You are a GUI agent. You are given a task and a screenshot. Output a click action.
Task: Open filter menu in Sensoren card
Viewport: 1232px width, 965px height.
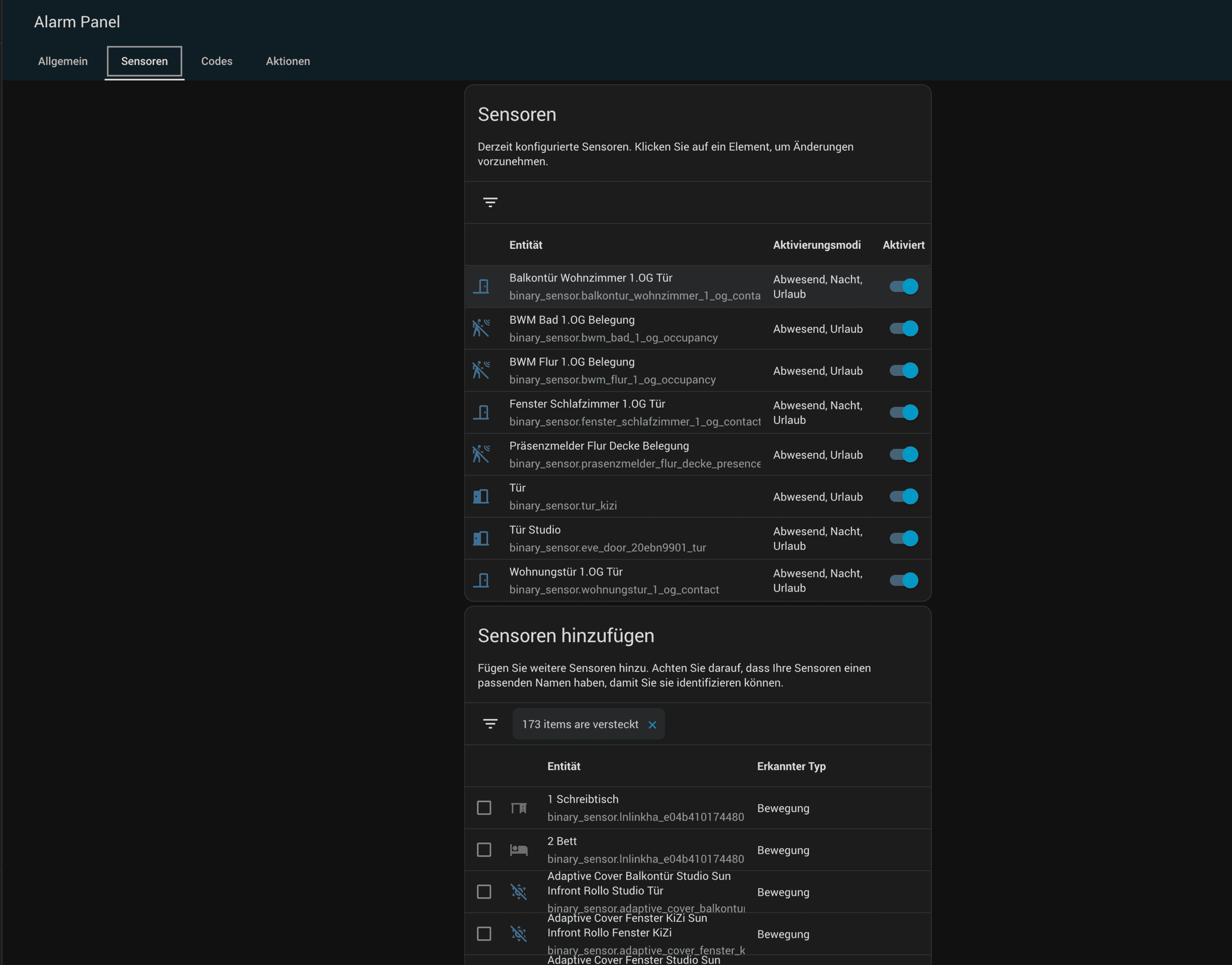490,202
